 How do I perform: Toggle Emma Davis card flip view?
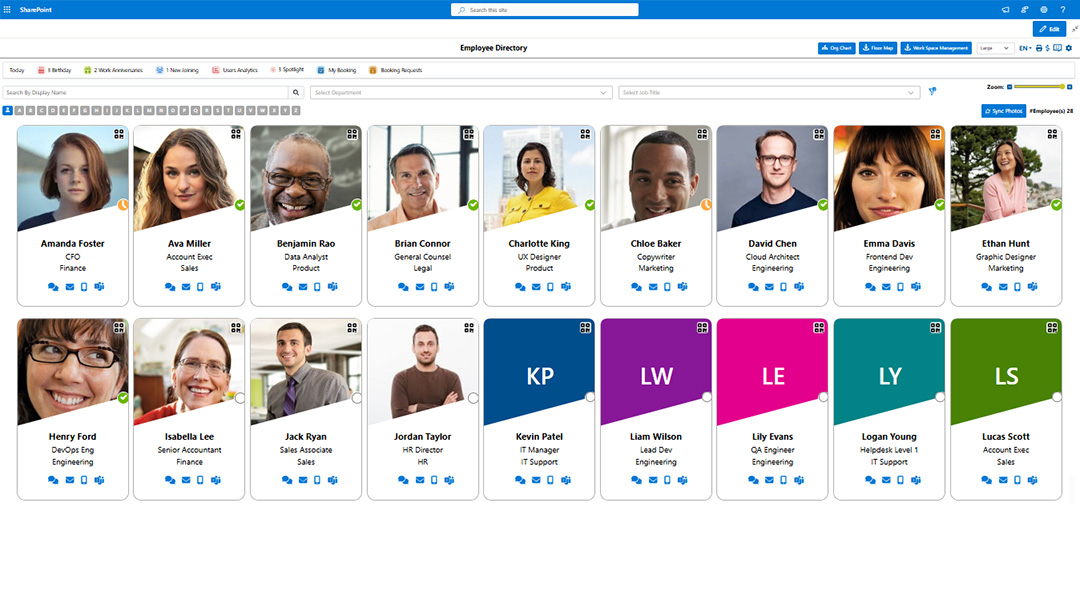pyautogui.click(x=935, y=133)
